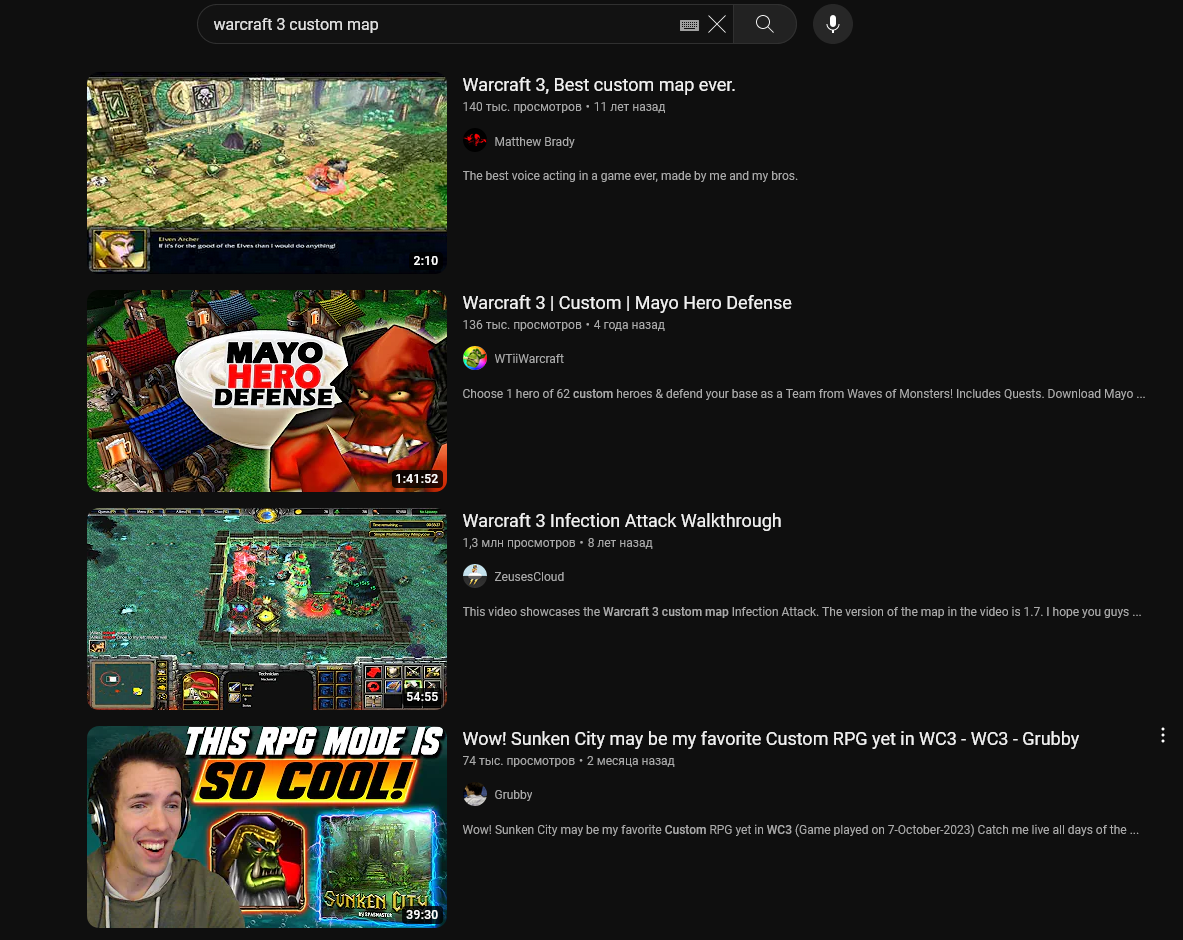This screenshot has height=940, width=1183.
Task: Click the 39:30 duration badge
Action: [x=422, y=914]
